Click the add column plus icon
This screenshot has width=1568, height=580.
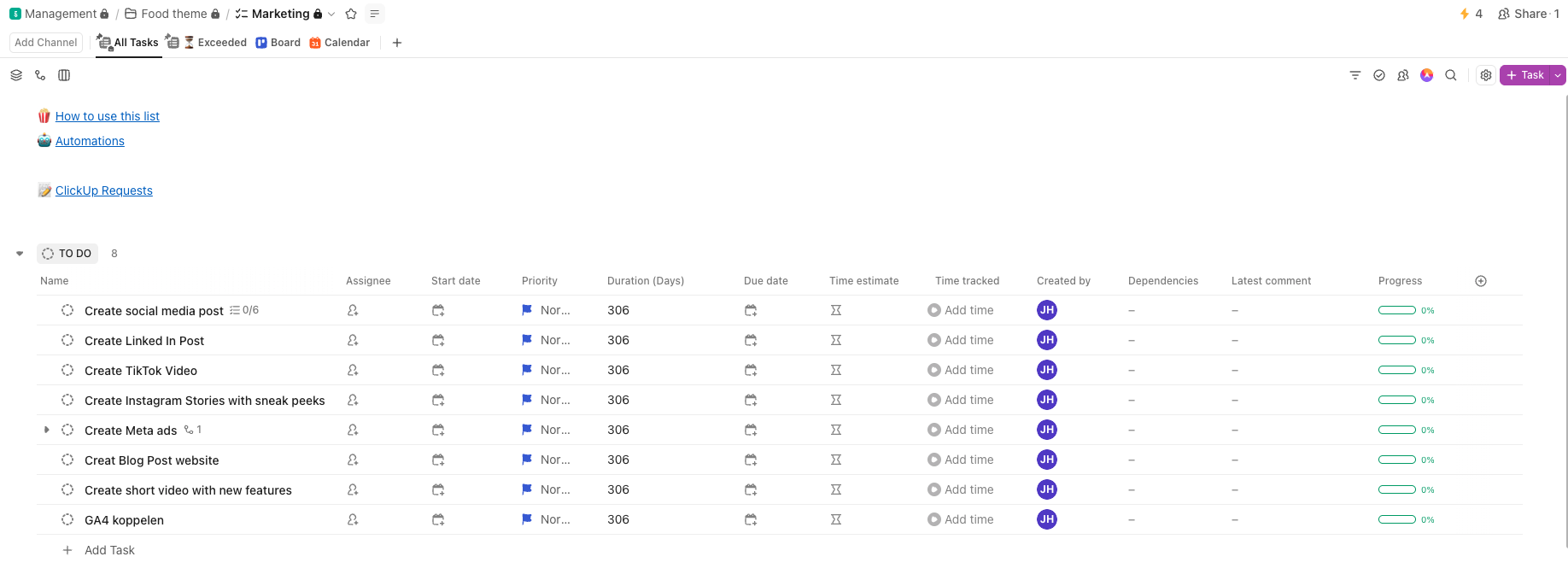click(x=1481, y=281)
